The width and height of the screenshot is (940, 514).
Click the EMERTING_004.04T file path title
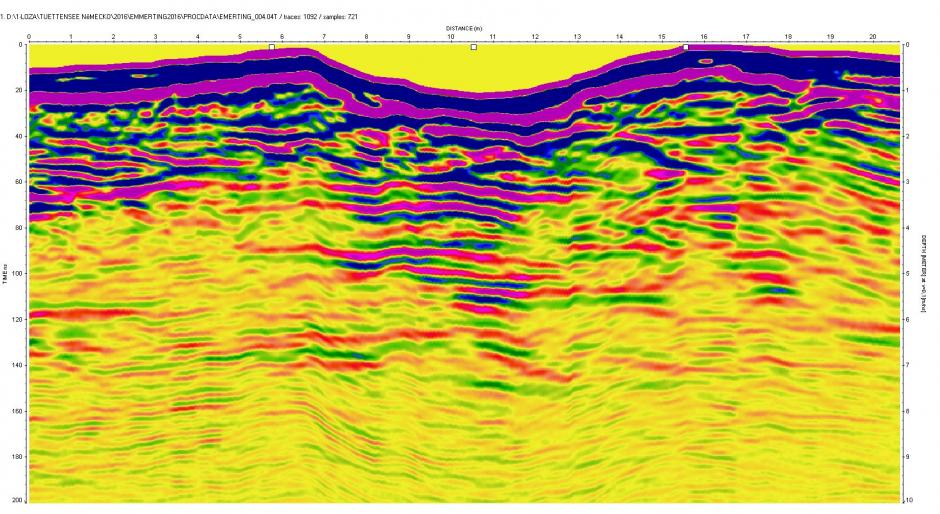tap(179, 17)
